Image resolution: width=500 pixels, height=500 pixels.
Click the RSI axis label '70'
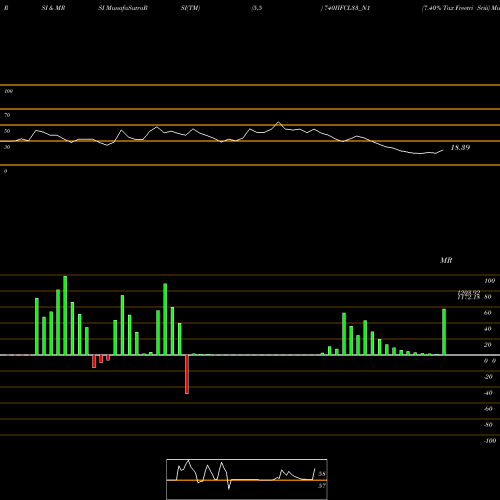point(7,115)
